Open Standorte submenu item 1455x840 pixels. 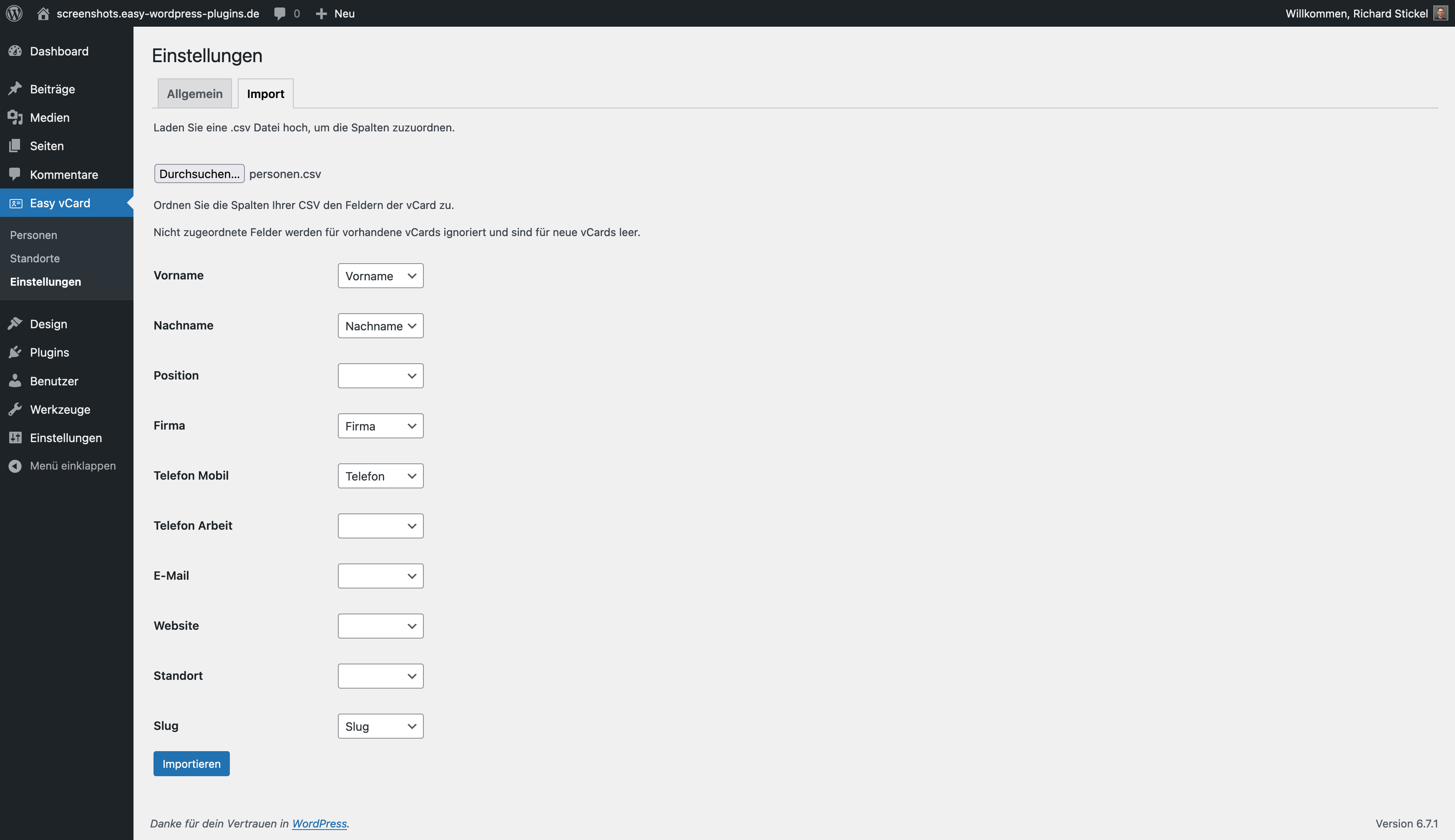(35, 259)
